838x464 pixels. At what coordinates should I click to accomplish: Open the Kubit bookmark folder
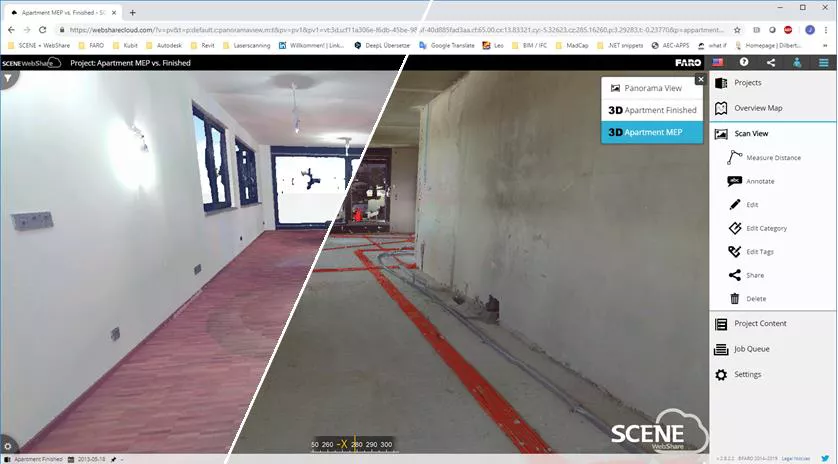[125, 45]
